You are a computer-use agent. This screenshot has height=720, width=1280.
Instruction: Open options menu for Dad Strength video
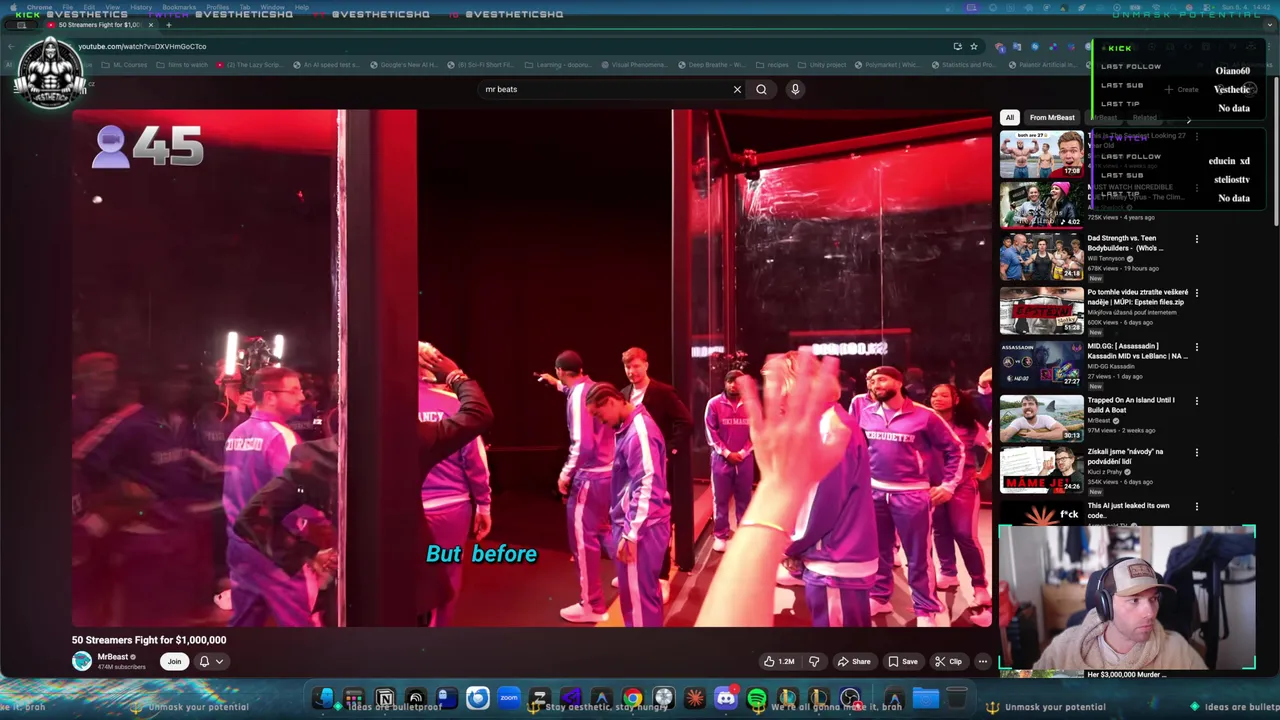pyautogui.click(x=1196, y=239)
